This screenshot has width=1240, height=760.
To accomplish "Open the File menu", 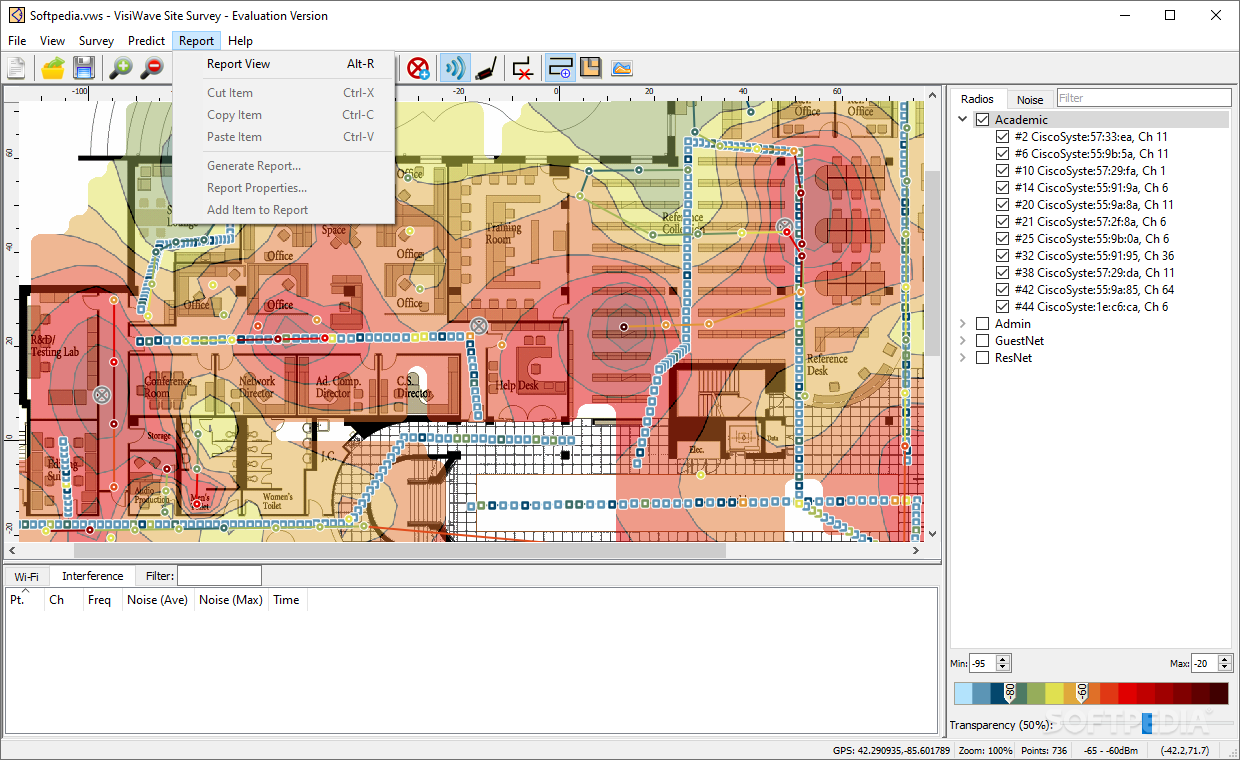I will [17, 41].
